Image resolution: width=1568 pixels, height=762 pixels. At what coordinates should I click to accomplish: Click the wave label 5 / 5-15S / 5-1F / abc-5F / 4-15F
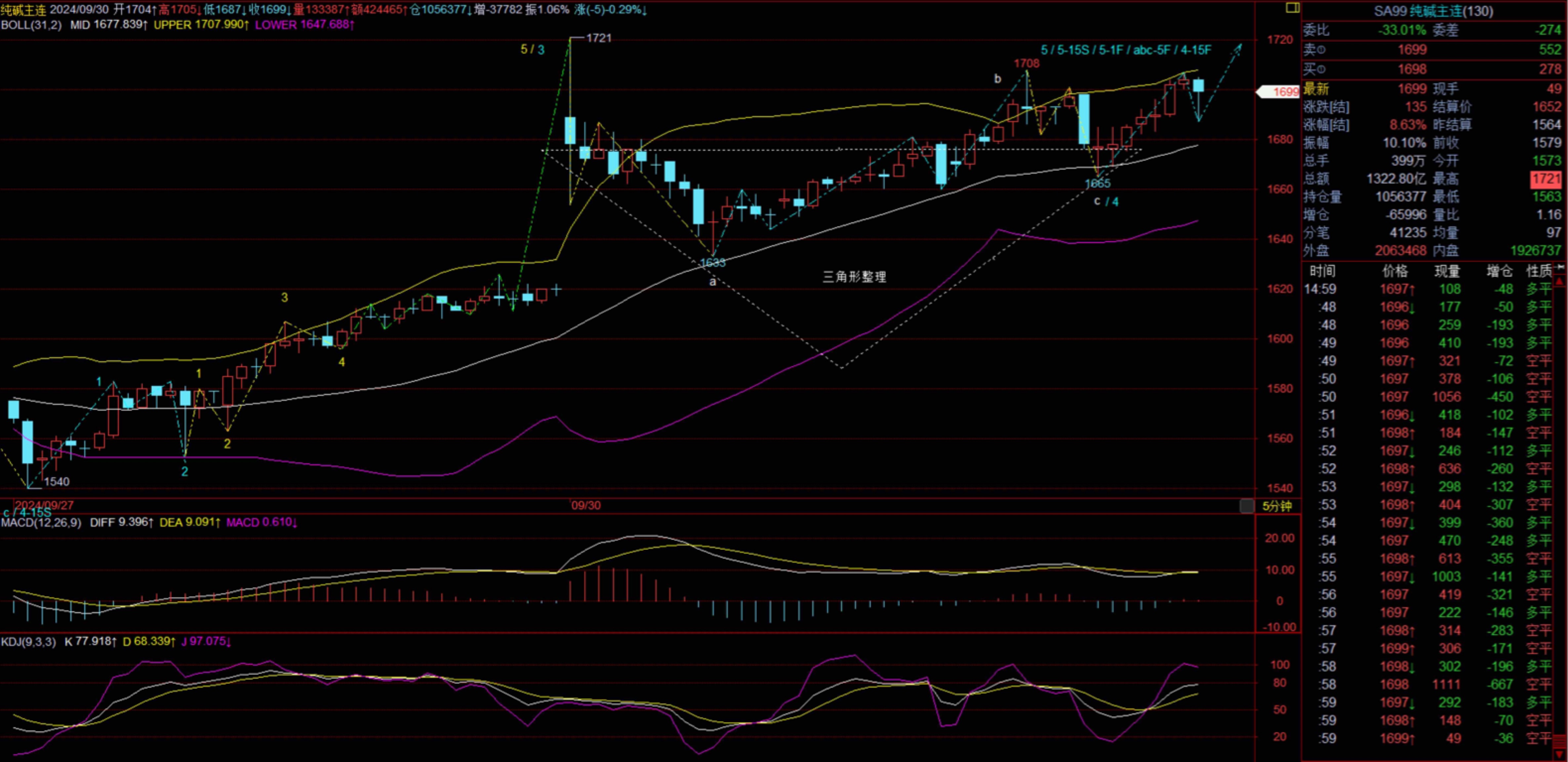[1126, 50]
